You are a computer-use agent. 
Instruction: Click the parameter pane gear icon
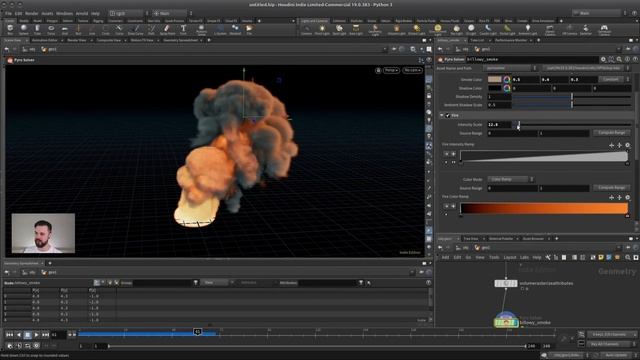pos(603,60)
